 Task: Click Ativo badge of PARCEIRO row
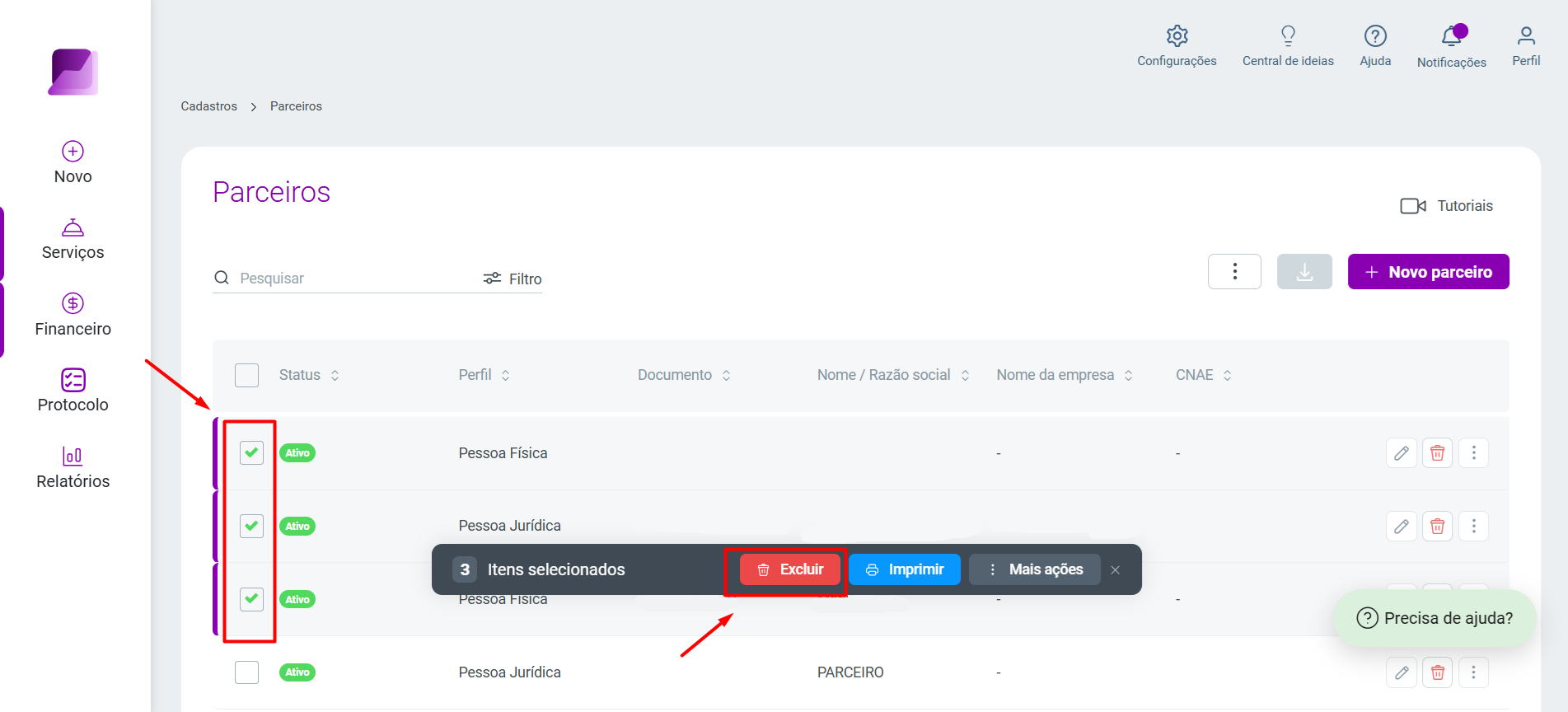coord(297,672)
